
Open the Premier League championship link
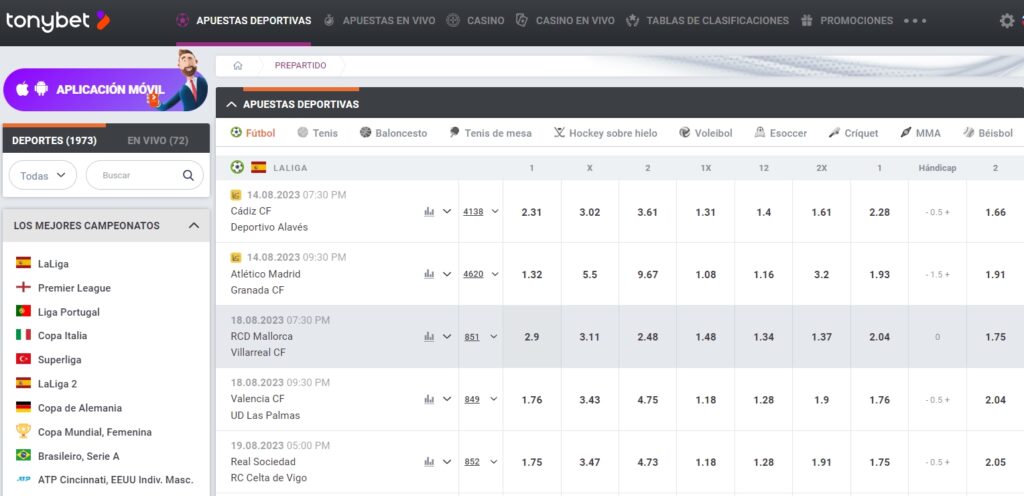click(x=74, y=288)
